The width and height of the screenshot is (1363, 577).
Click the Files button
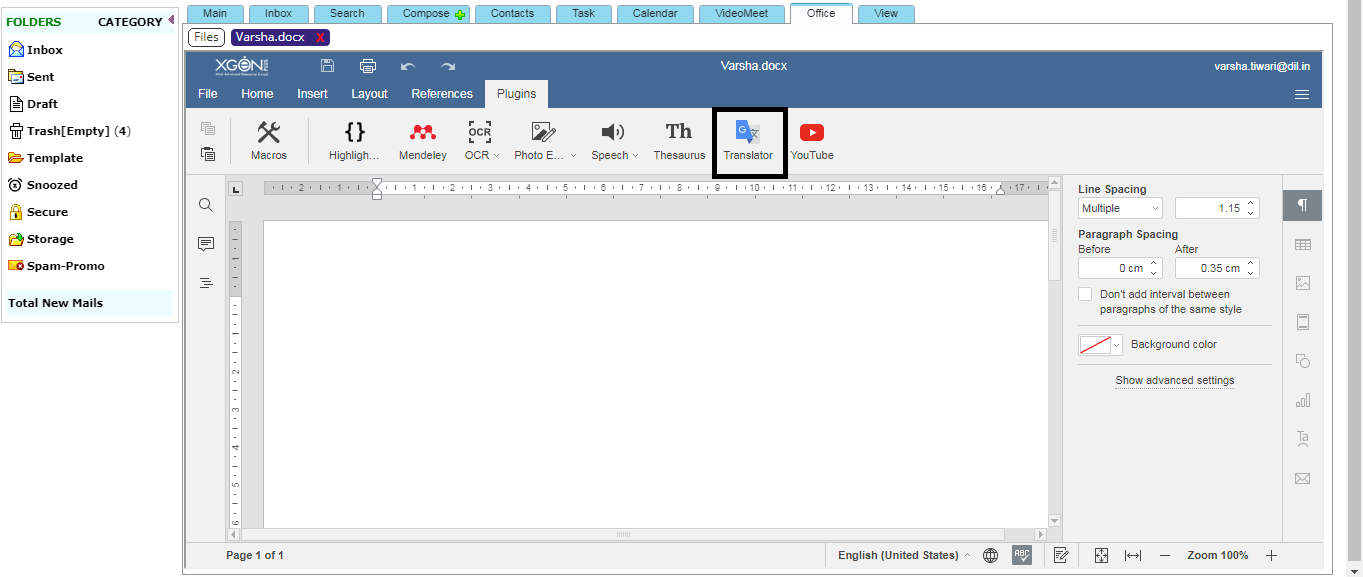pyautogui.click(x=206, y=37)
